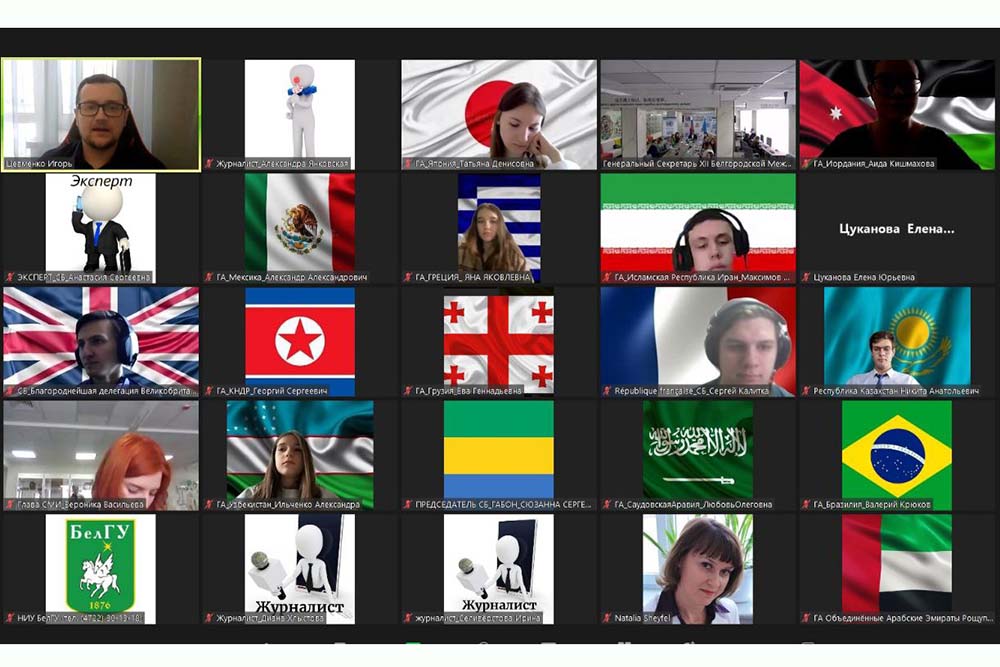Click muted microphone icon beside ГА_Иордания name

coord(807,164)
